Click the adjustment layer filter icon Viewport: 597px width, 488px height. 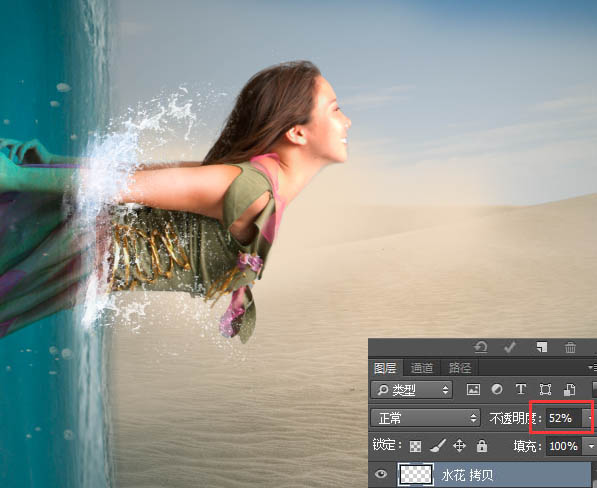click(x=496, y=389)
